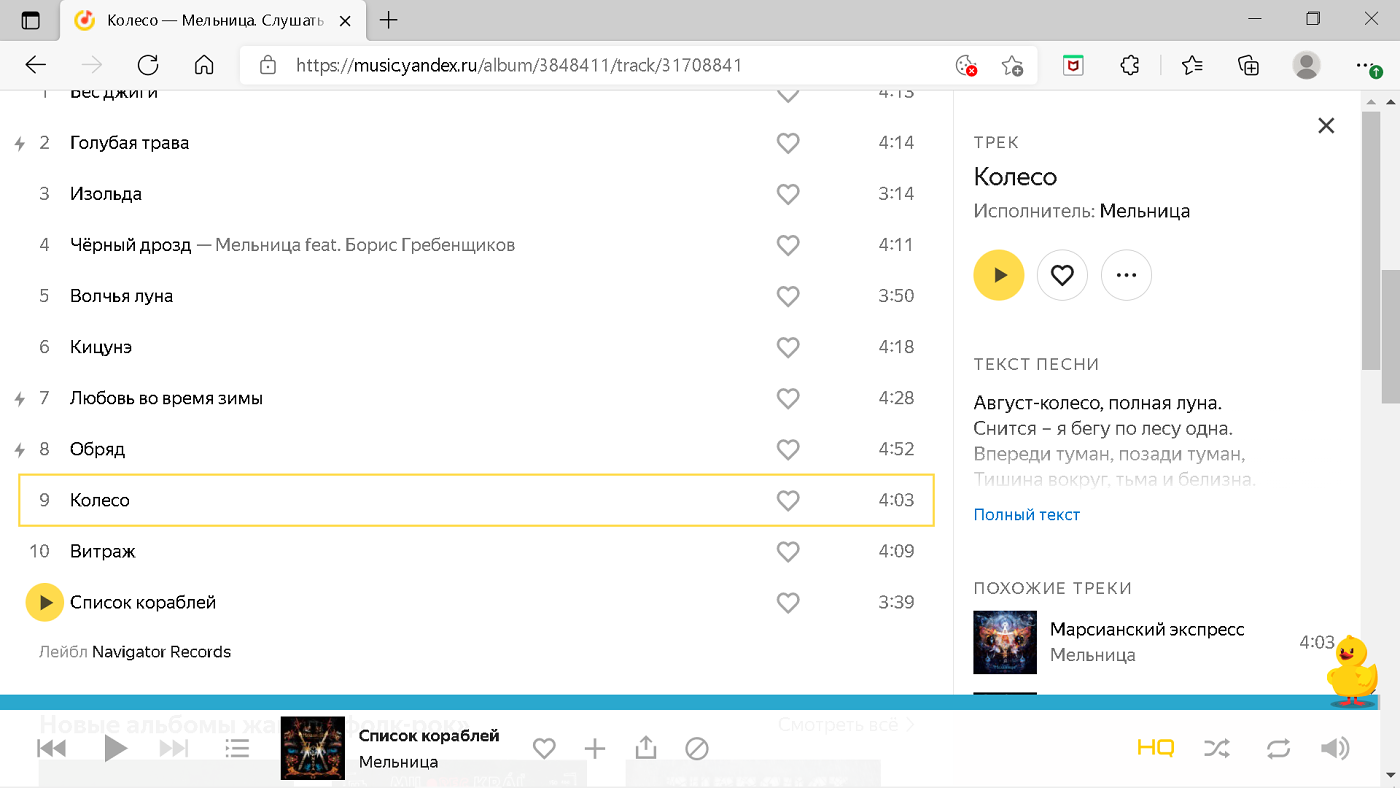Image resolution: width=1400 pixels, height=788 pixels.
Task: Open a new browser tab
Action: click(x=390, y=20)
